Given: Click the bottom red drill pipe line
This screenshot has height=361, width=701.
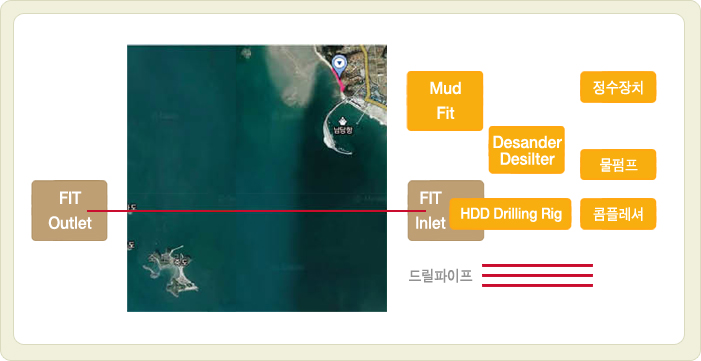Looking at the screenshot, I should [x=537, y=285].
